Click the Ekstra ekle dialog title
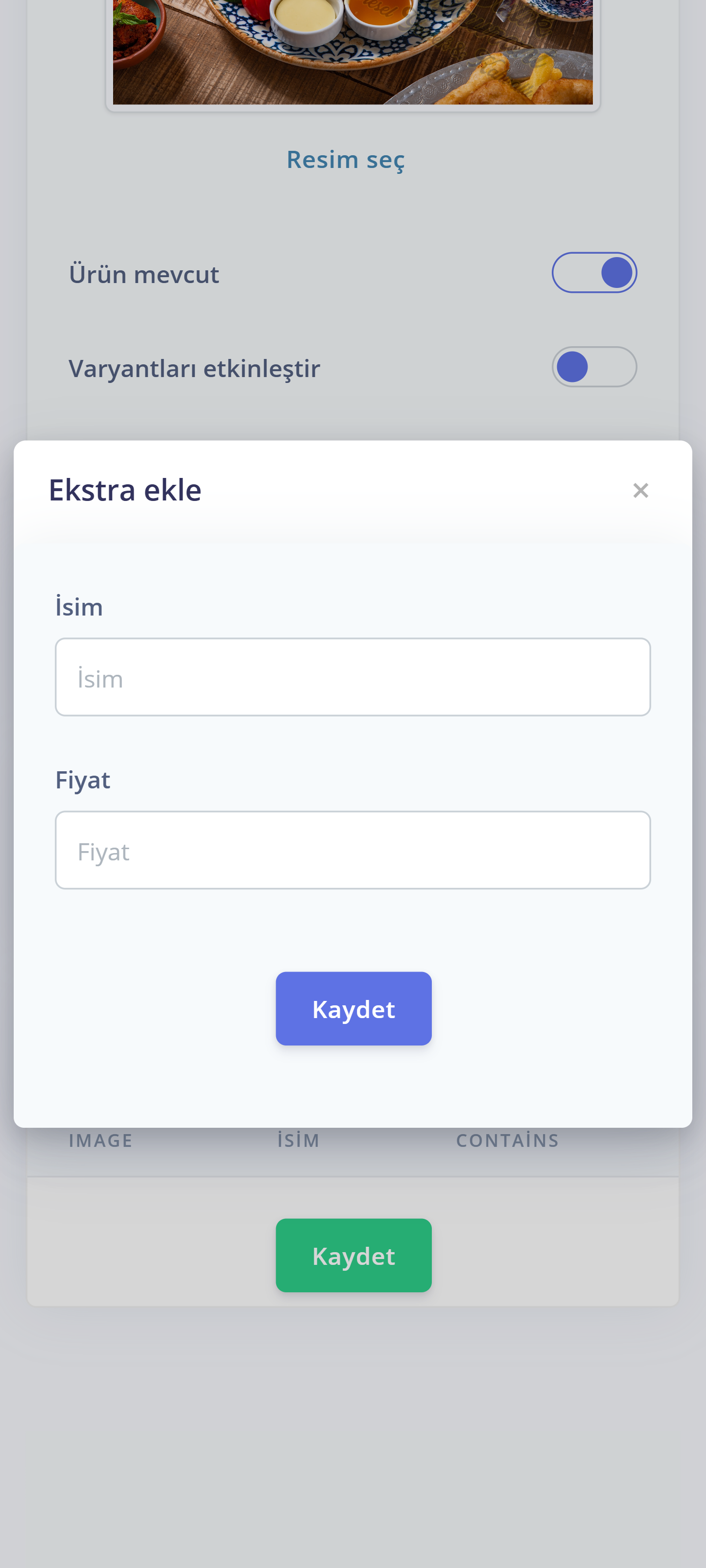Image resolution: width=706 pixels, height=1568 pixels. (125, 490)
